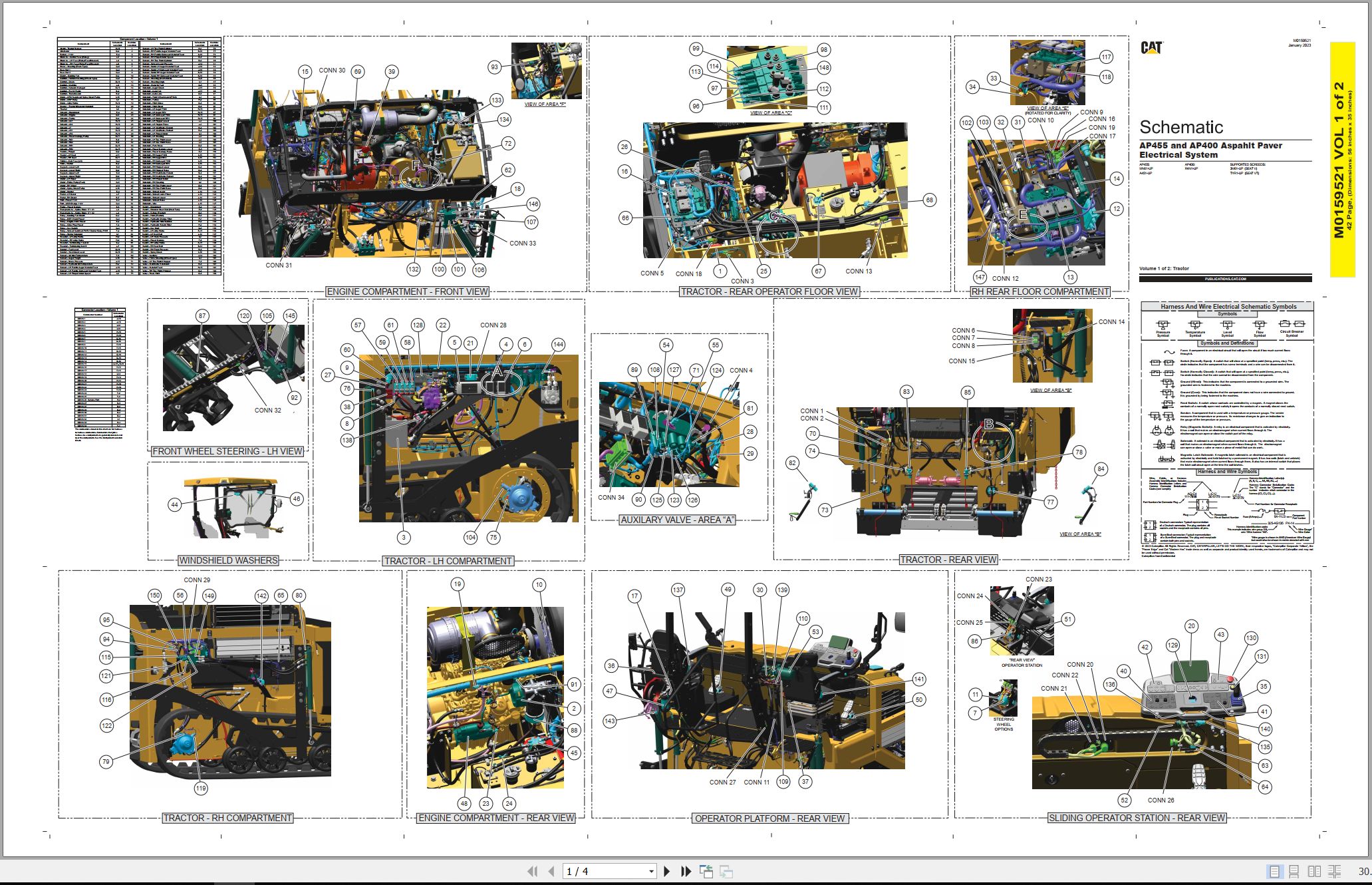Click the 'CONN 5' label
Viewport: 1372px width, 885px height.
pos(652,273)
